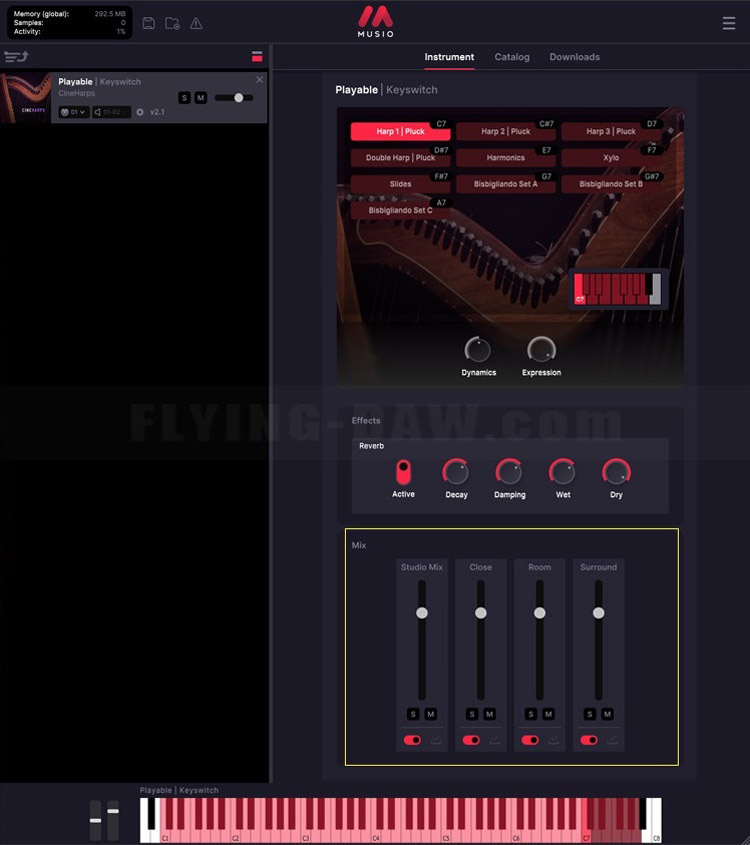Select the Harp 1 | Pluck articulation
Screen dimensions: 750x845
tap(400, 131)
